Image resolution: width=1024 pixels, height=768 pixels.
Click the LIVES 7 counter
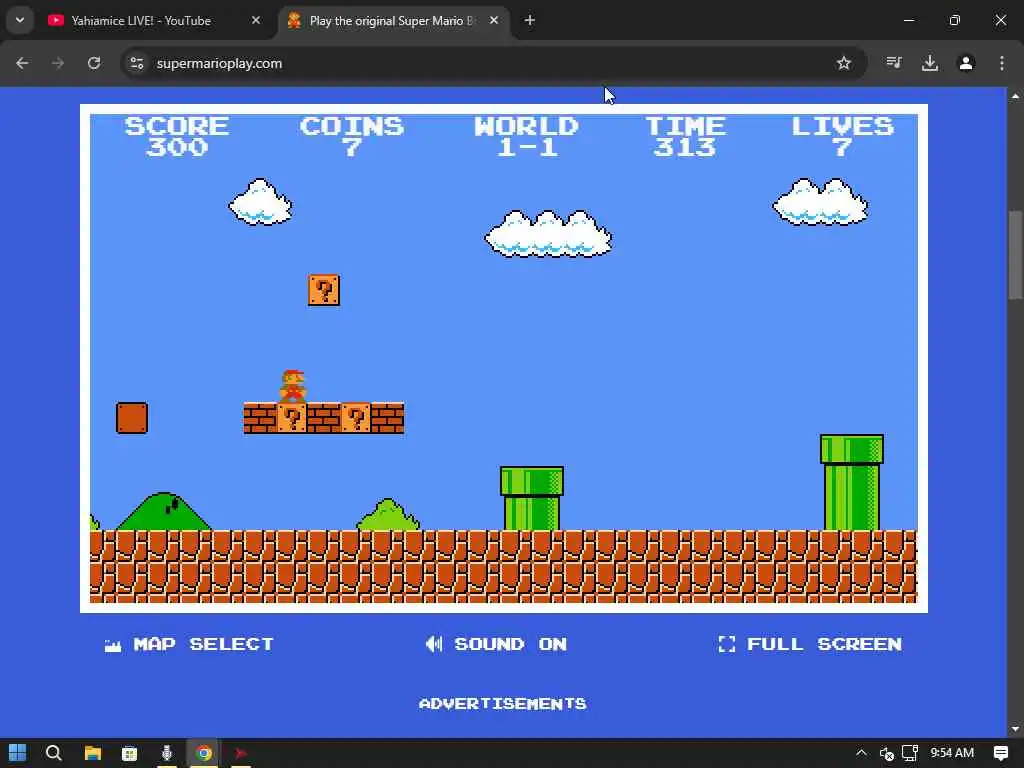coord(842,136)
